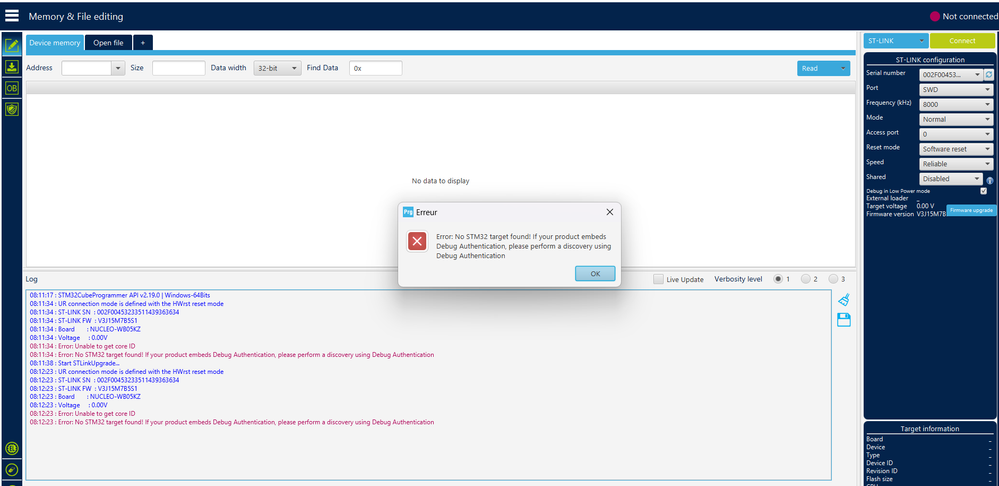The width and height of the screenshot is (999, 486).
Task: Open the Data width 32-bit dropdown
Action: [x=277, y=68]
